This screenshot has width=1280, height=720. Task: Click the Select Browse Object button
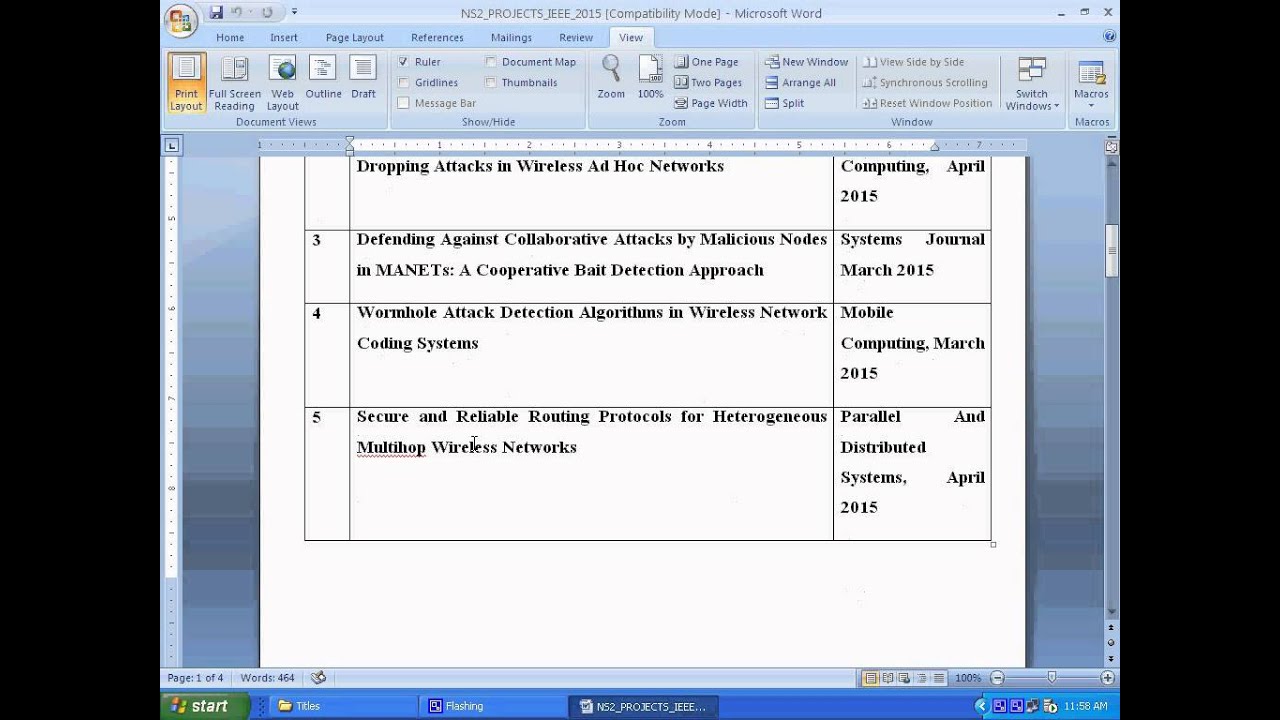coord(1111,643)
